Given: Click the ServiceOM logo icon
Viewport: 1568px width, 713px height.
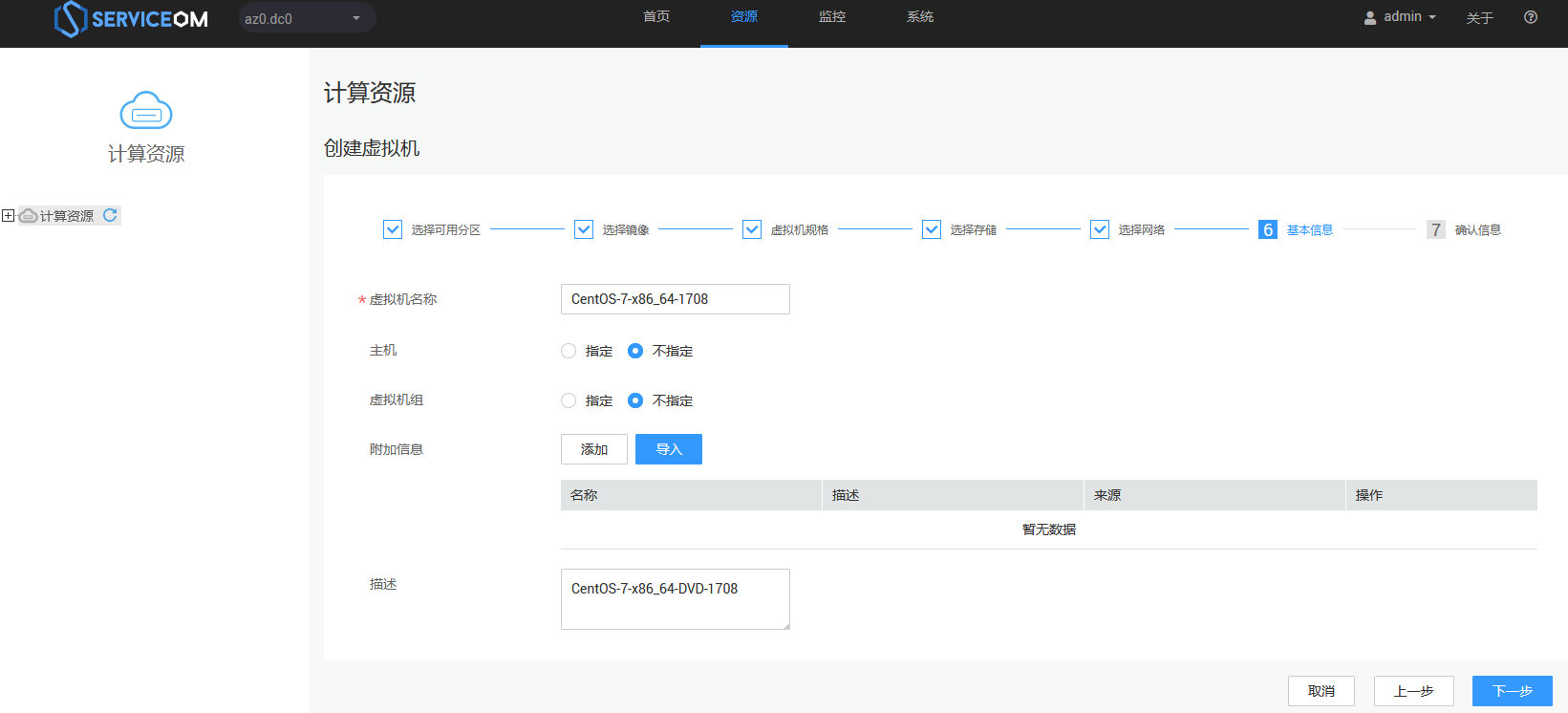Looking at the screenshot, I should pos(71,19).
